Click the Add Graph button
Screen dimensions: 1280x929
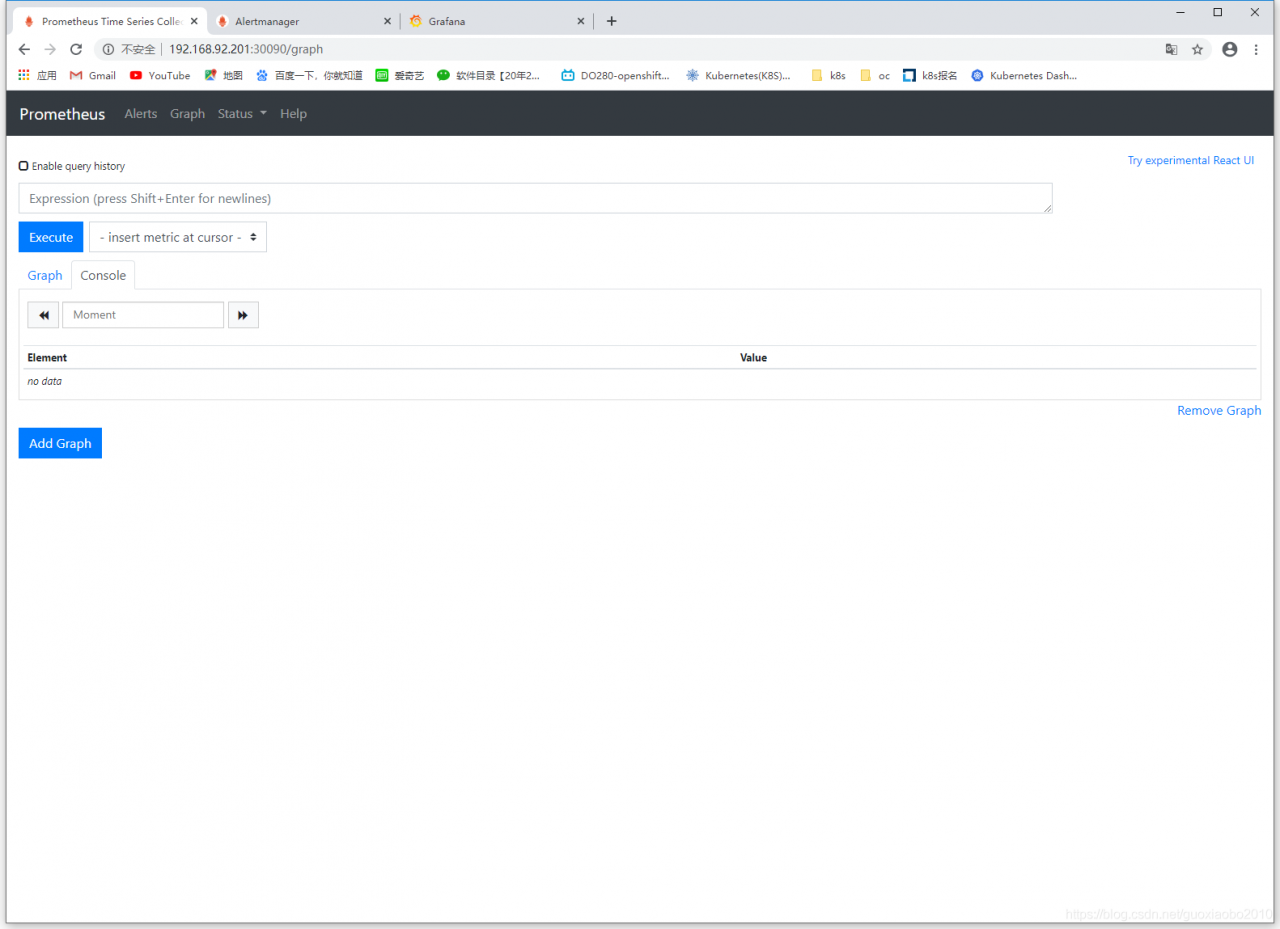tap(60, 443)
